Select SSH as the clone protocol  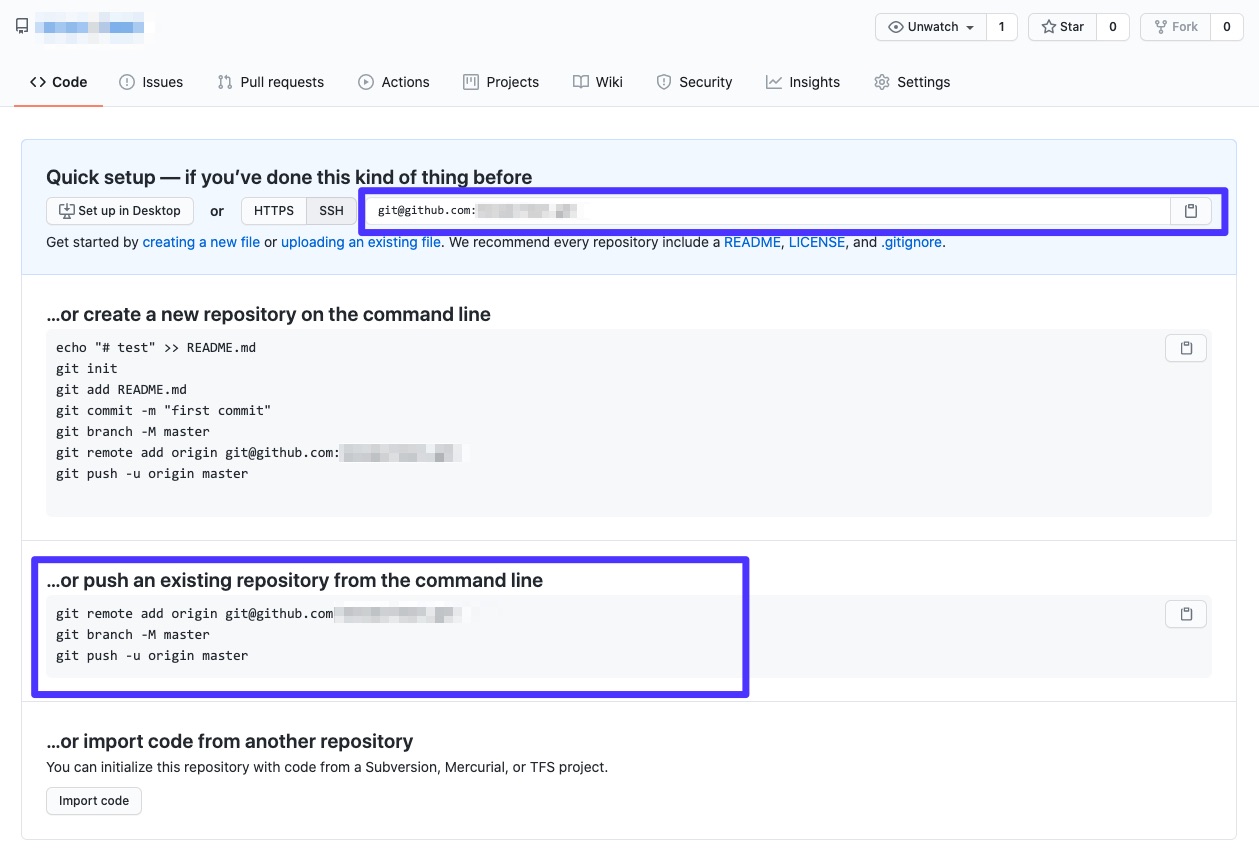(331, 211)
